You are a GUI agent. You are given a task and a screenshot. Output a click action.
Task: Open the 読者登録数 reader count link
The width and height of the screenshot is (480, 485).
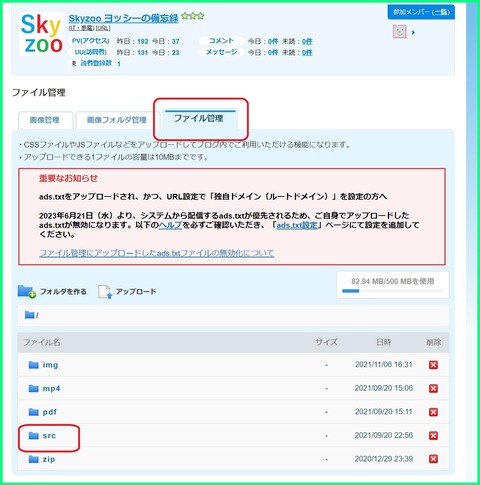[96, 63]
